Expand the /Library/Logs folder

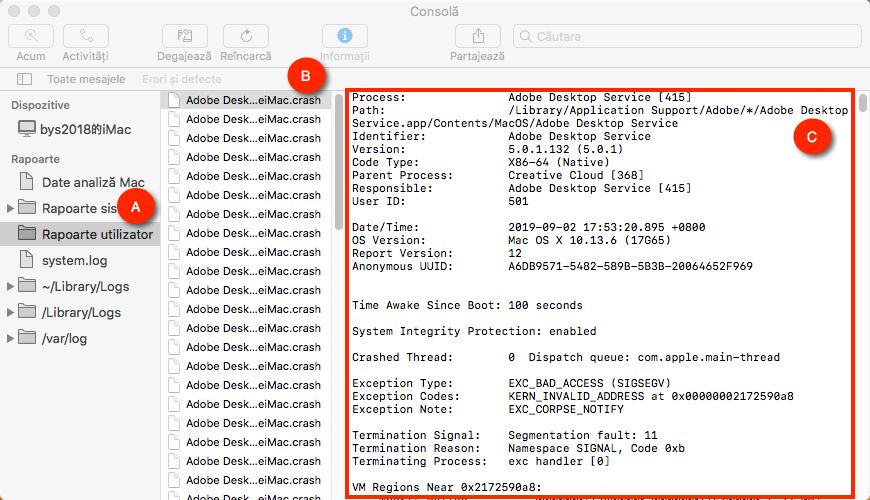10,312
